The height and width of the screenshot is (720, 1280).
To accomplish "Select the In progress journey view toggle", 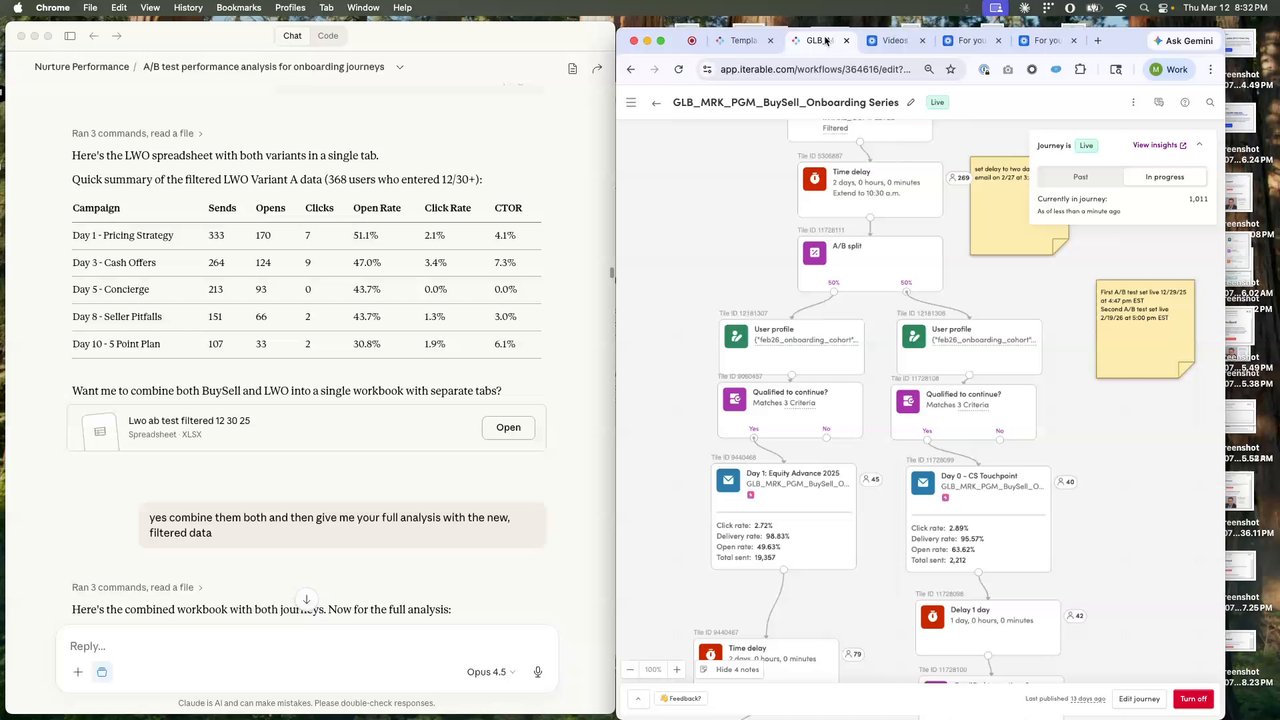I will click(x=1164, y=177).
